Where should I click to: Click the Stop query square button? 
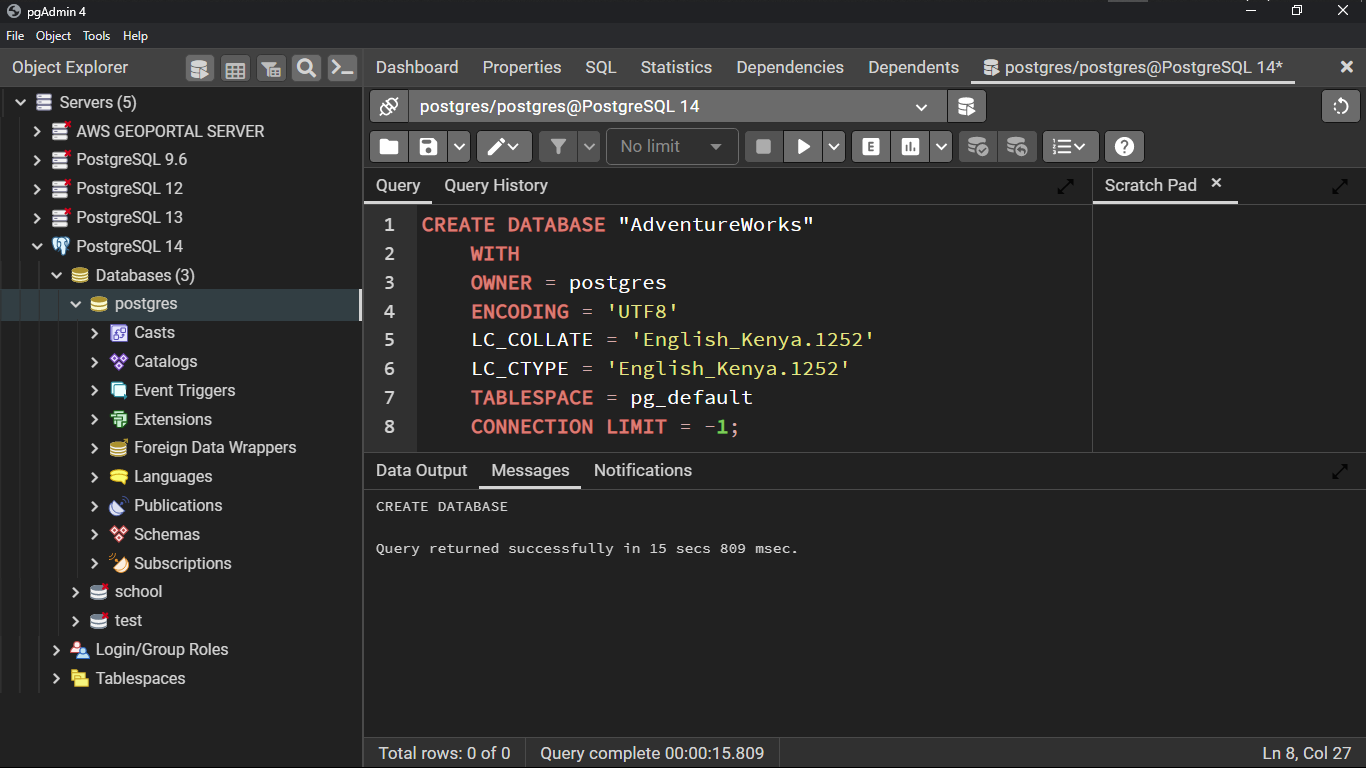pos(764,147)
